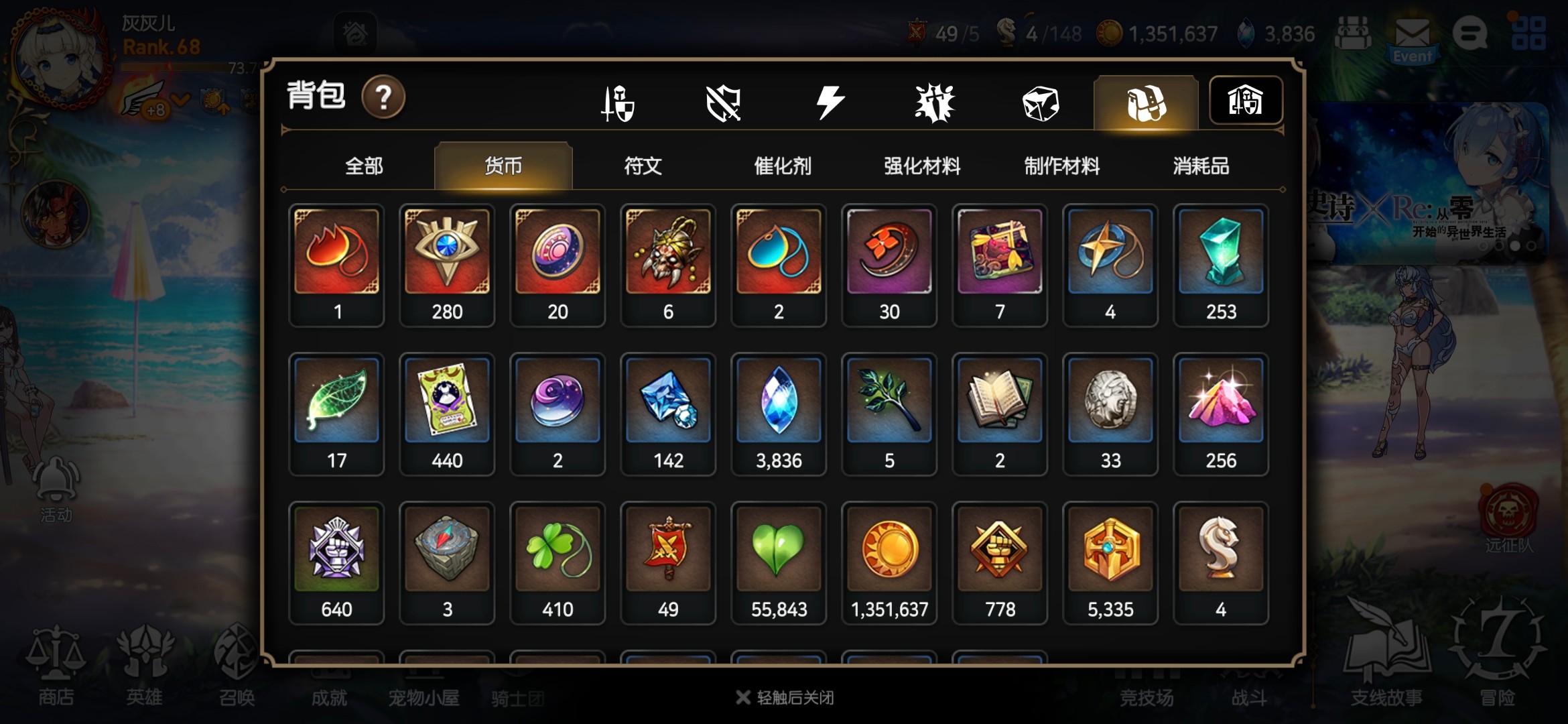Open the backpack help question mark

tap(383, 98)
